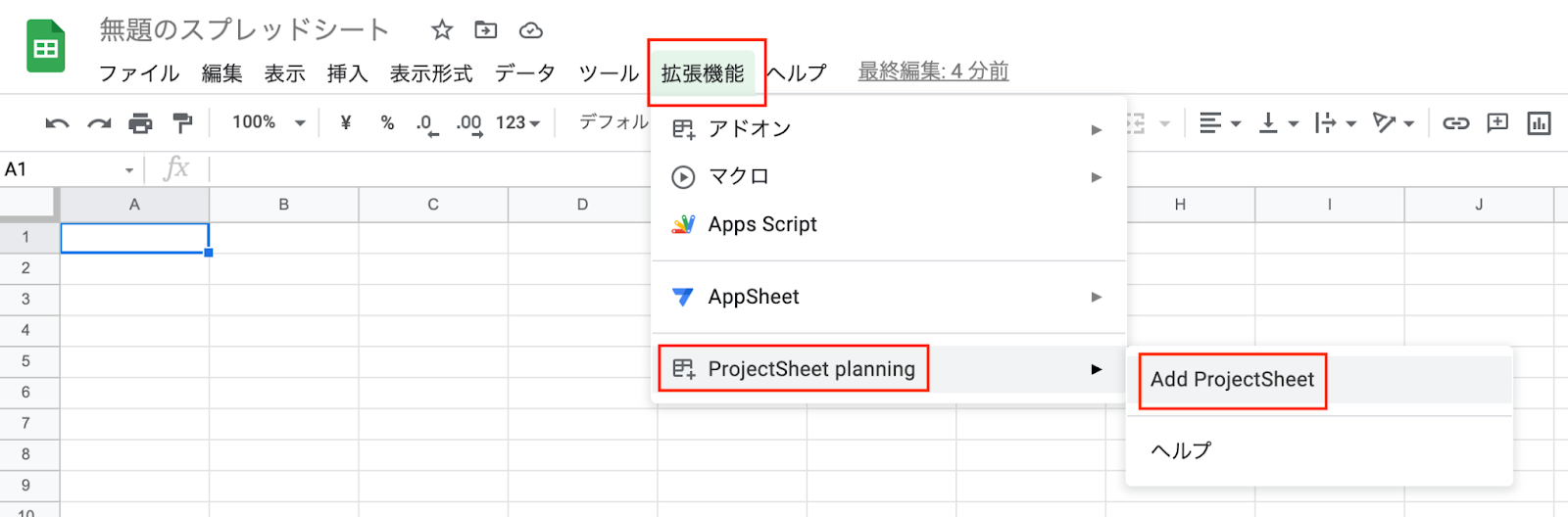Open the 表示形式 menu
Image resolution: width=1568 pixels, height=517 pixels.
pyautogui.click(x=431, y=73)
